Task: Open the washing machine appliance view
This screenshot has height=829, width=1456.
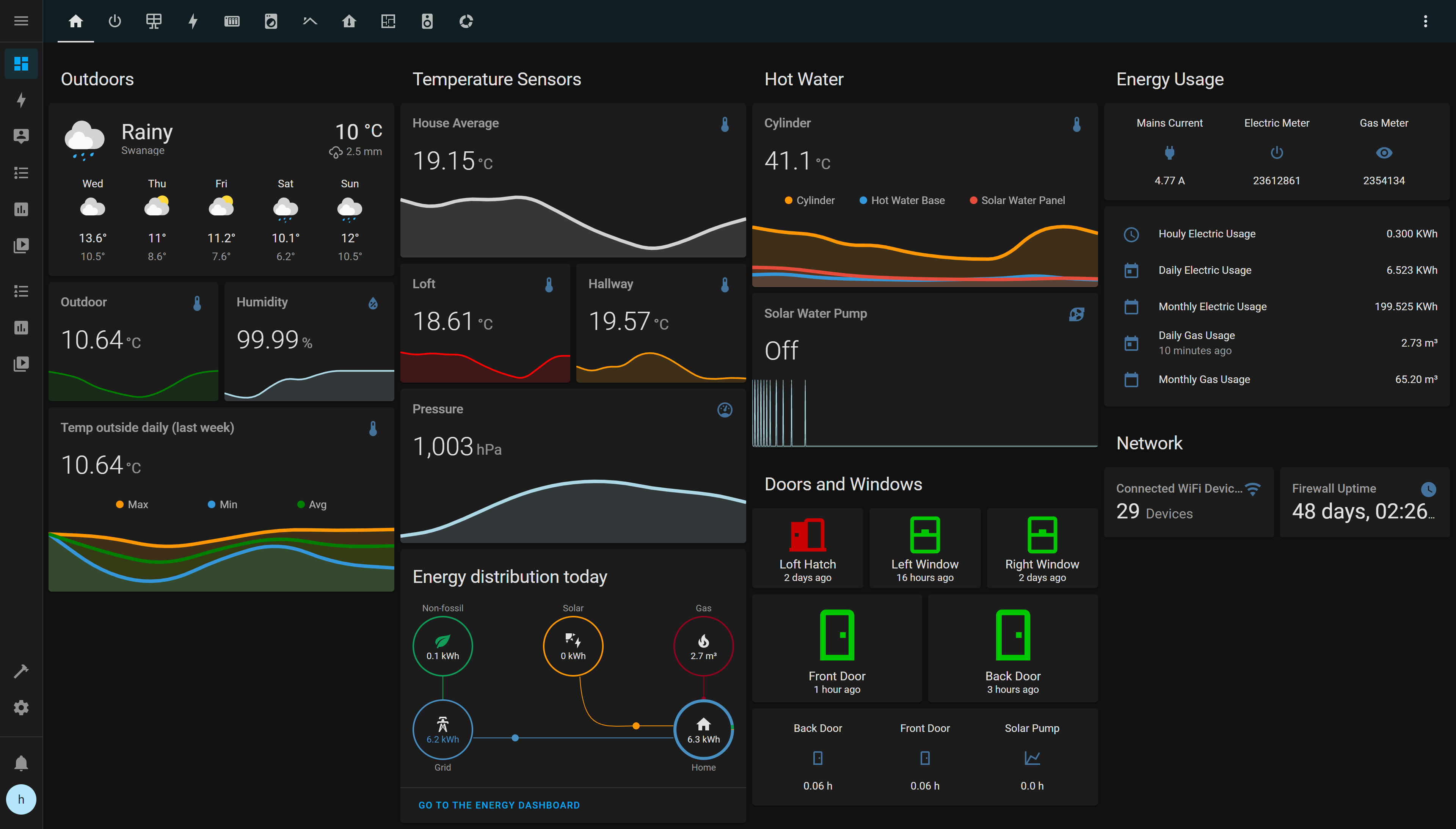Action: click(271, 21)
